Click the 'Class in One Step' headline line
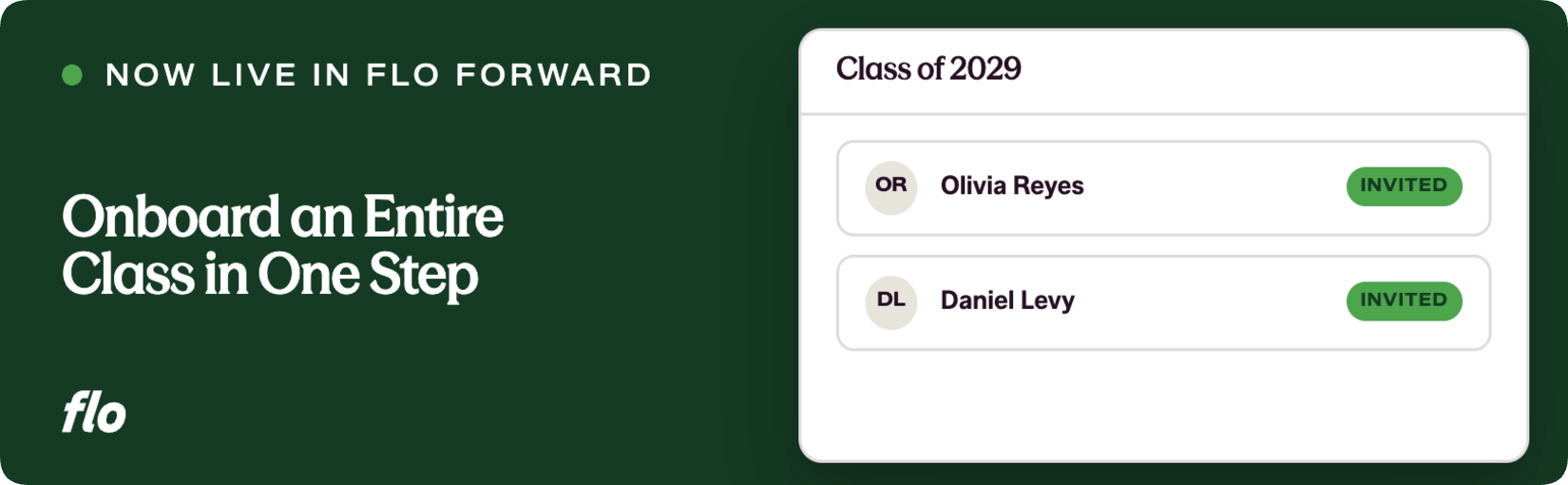The image size is (1568, 485). click(270, 276)
